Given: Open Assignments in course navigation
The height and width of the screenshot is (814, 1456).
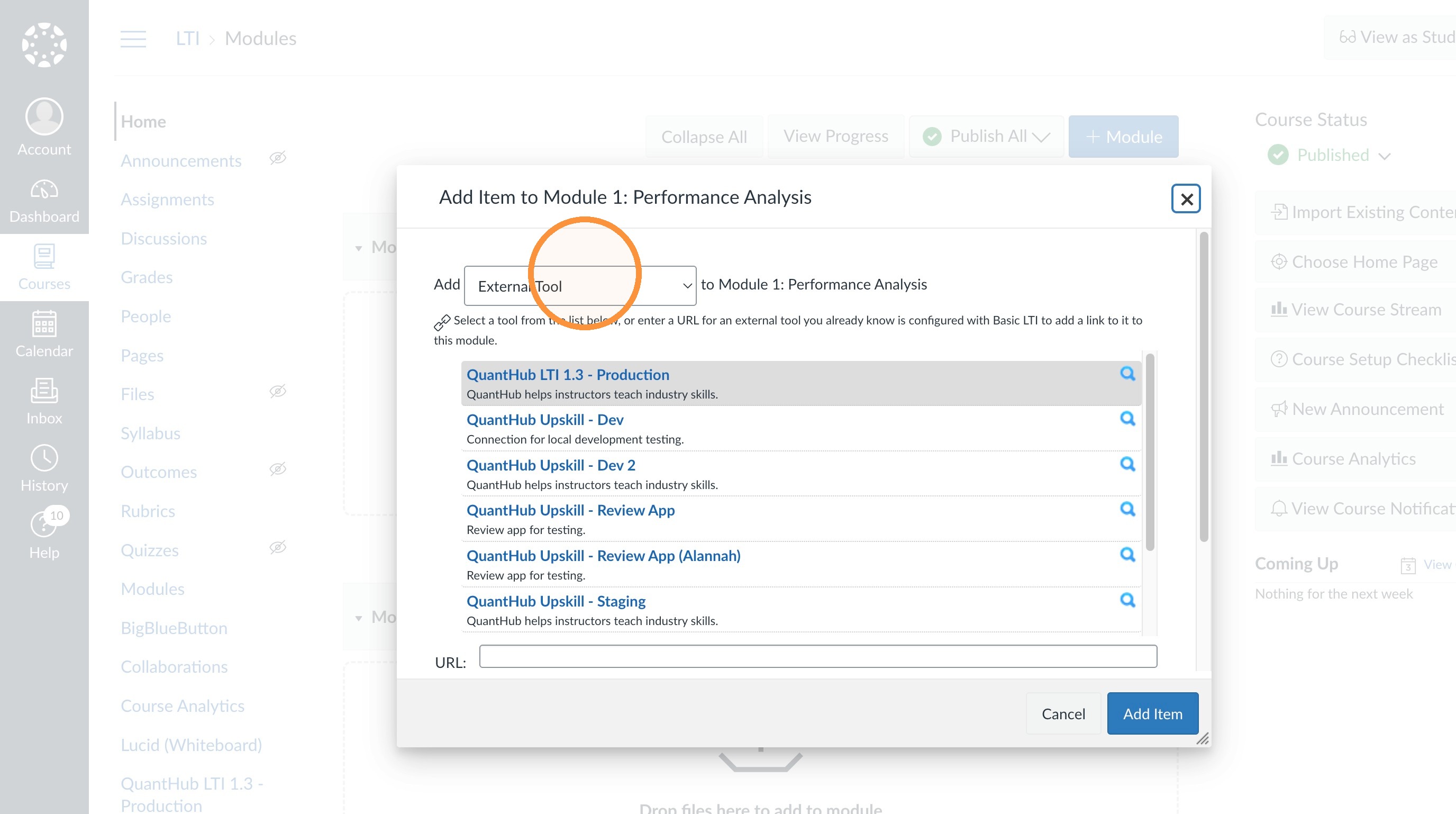Looking at the screenshot, I should coord(167,200).
